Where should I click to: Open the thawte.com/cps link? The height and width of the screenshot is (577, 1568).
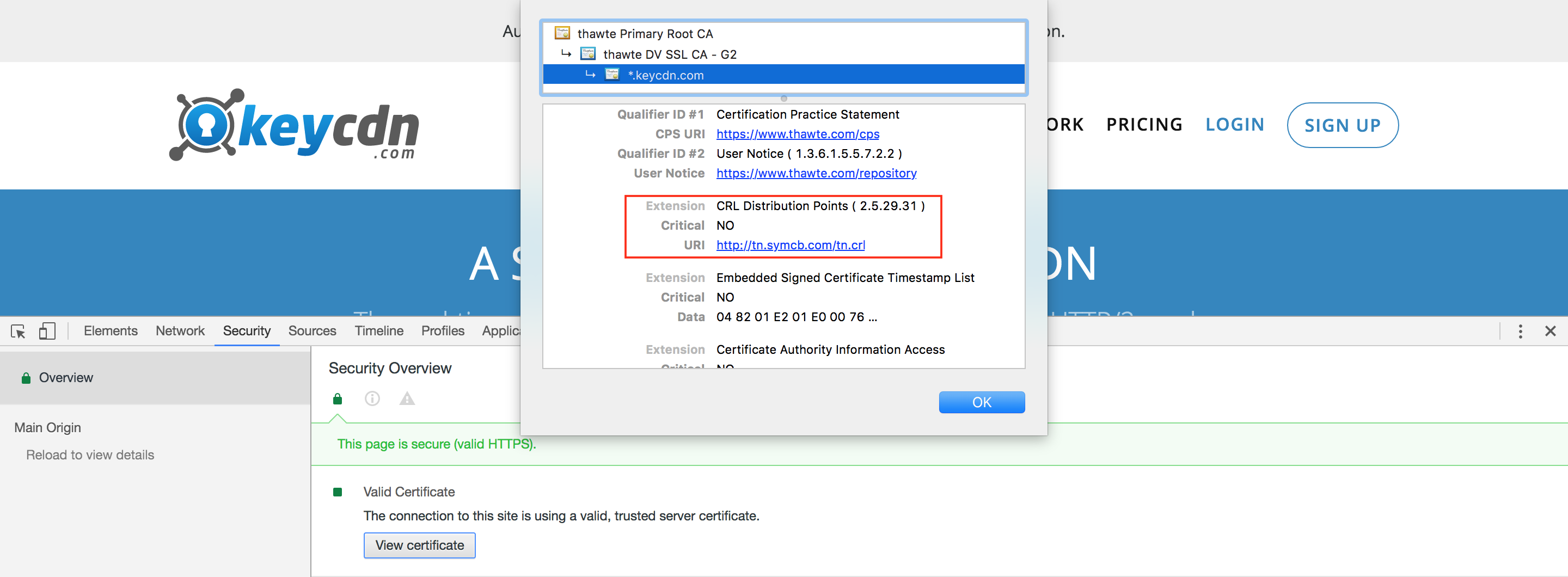(798, 134)
